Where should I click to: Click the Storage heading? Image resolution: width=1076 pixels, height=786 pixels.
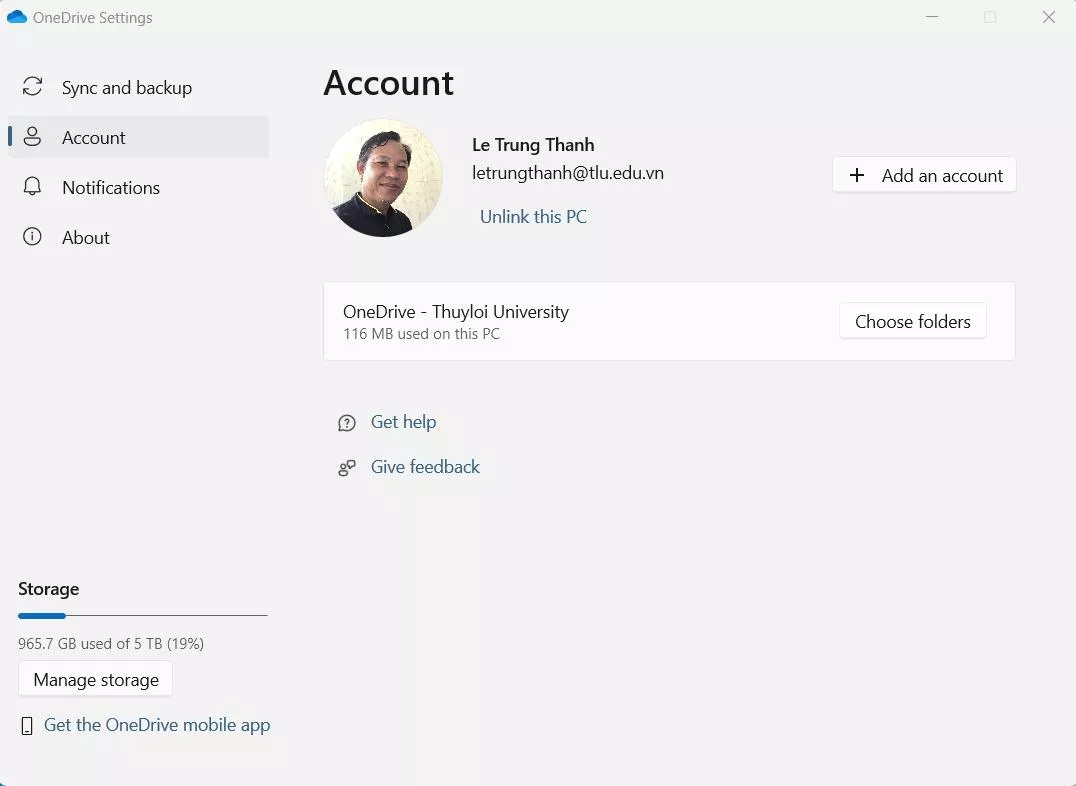pos(49,589)
